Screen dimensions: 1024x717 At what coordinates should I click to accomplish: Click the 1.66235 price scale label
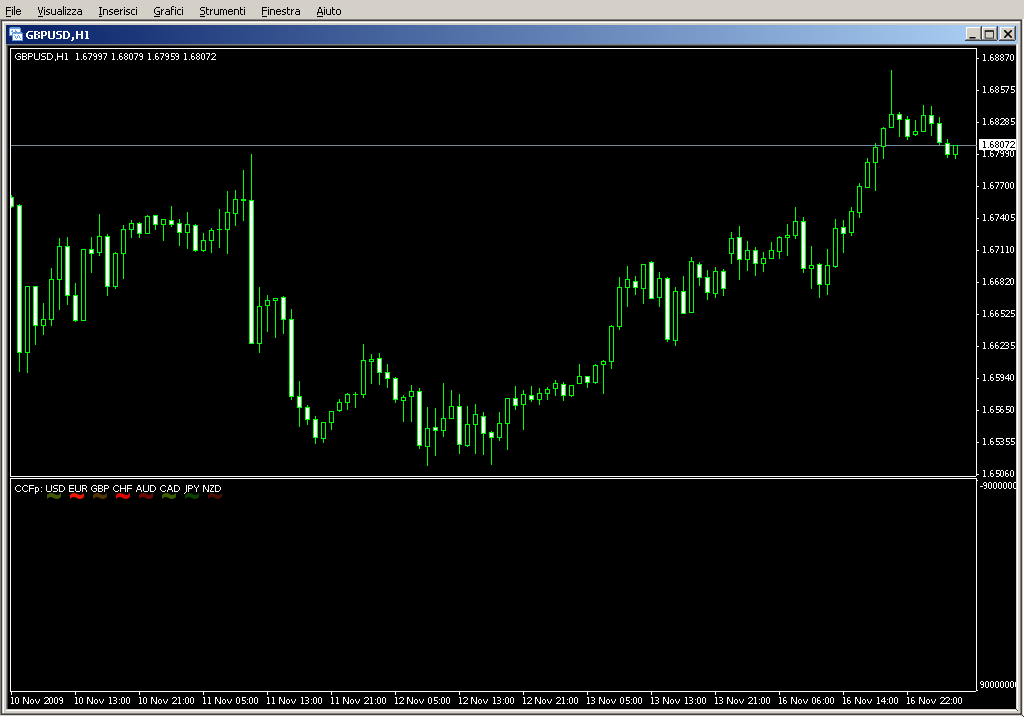tap(999, 345)
